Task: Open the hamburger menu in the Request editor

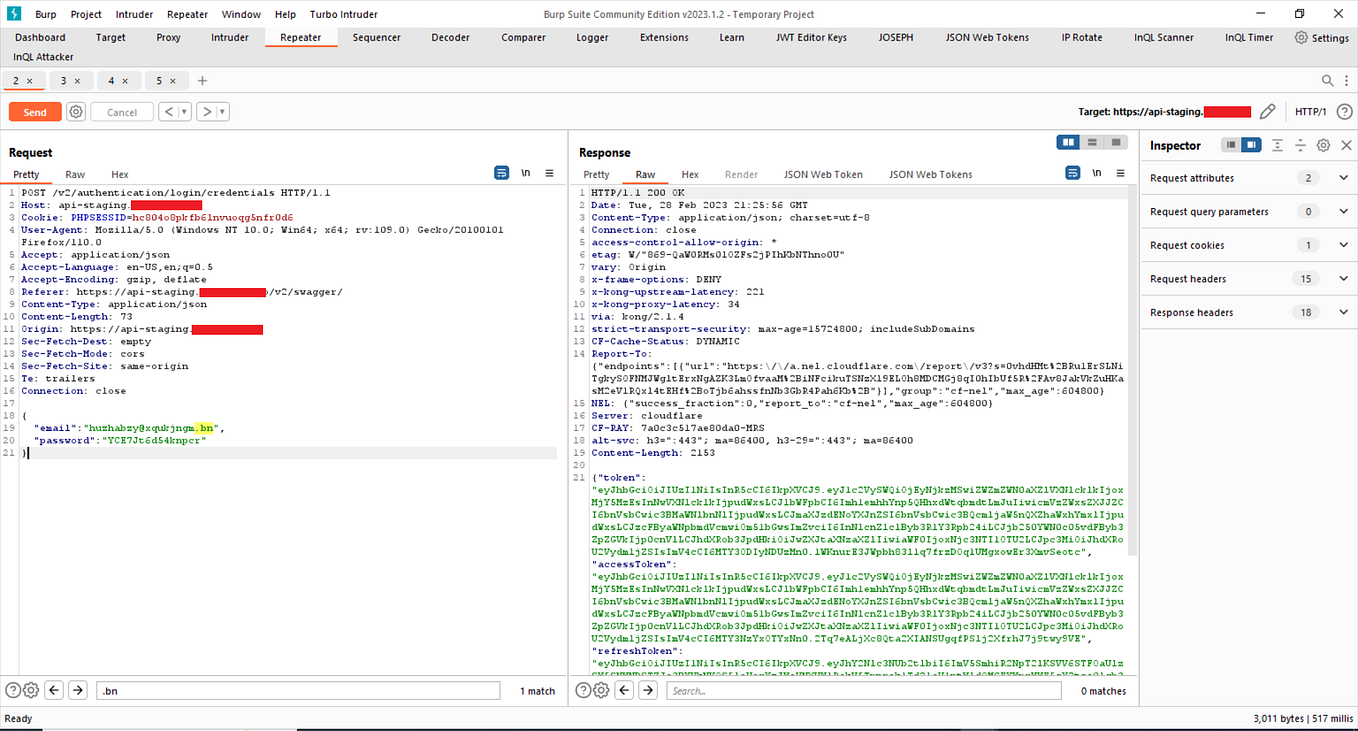Action: click(x=549, y=172)
